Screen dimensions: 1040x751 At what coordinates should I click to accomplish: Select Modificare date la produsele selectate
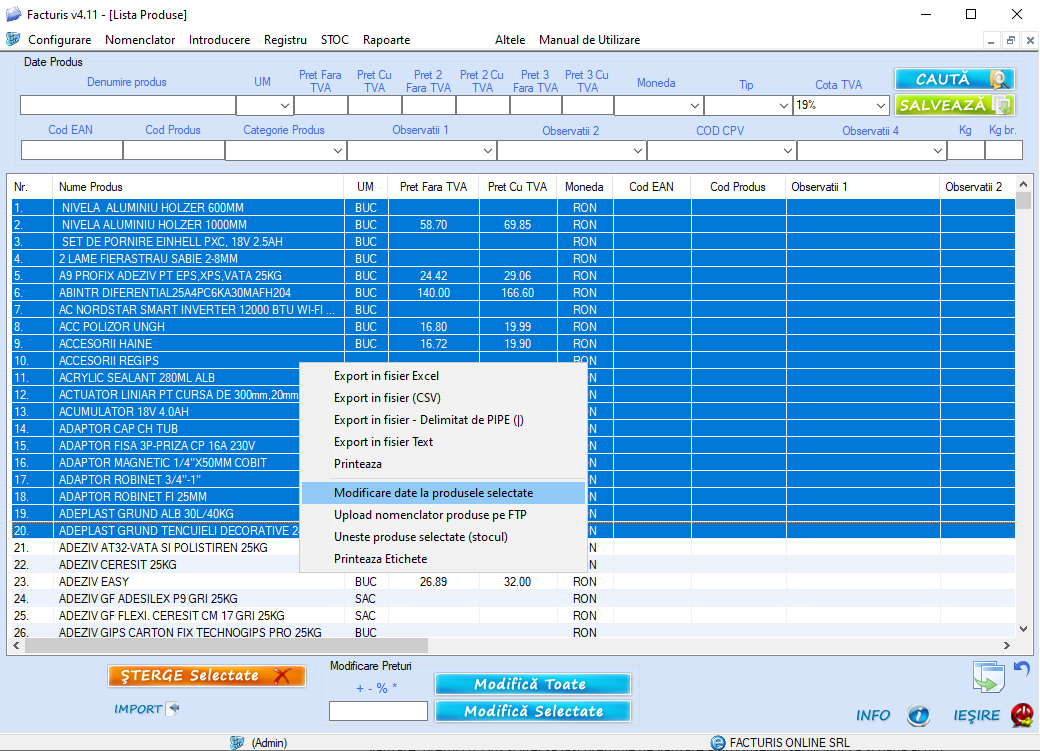(443, 493)
